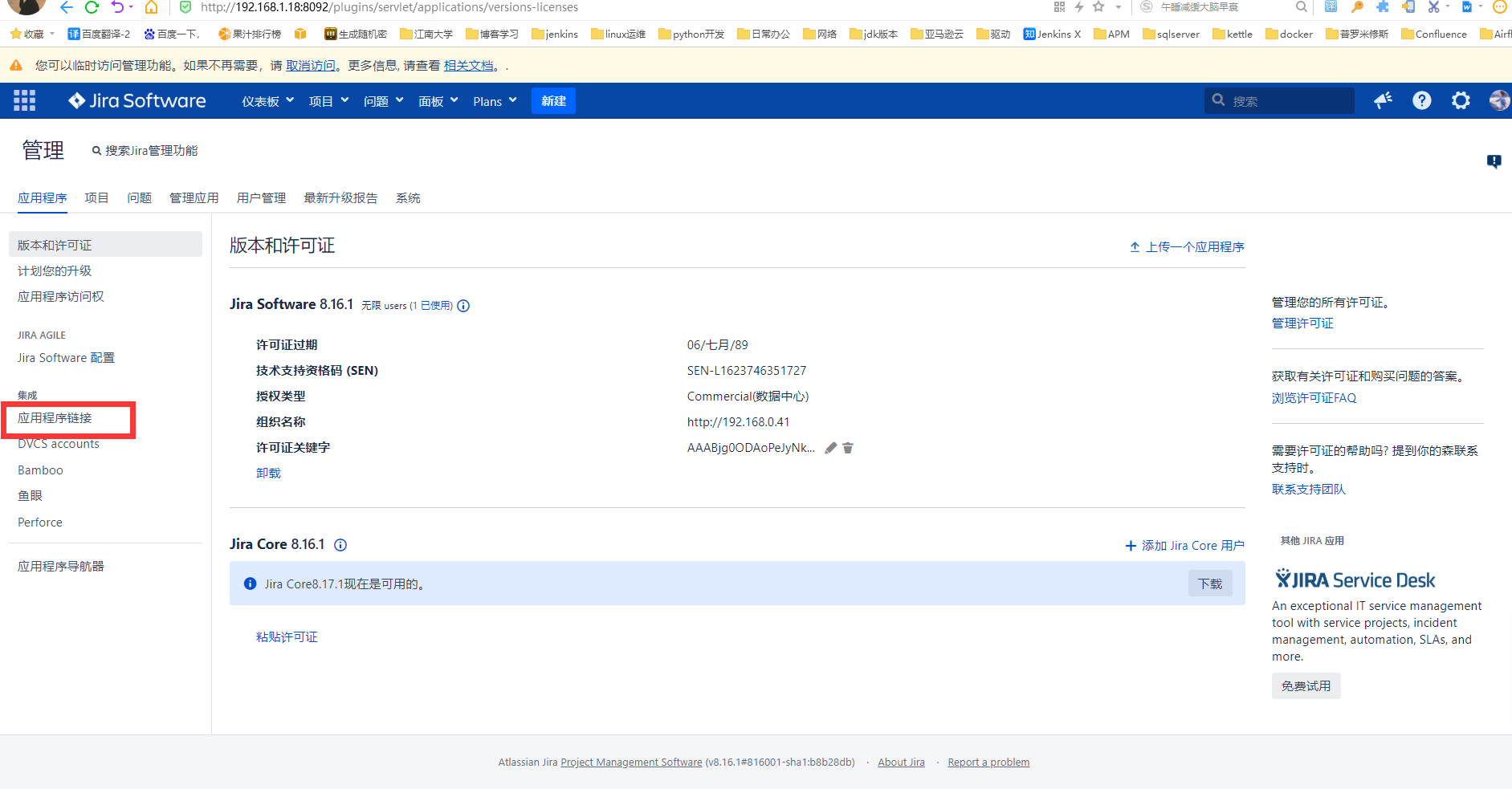The image size is (1512, 789).
Task: Open the Confluence bookmark folder
Action: (1433, 34)
